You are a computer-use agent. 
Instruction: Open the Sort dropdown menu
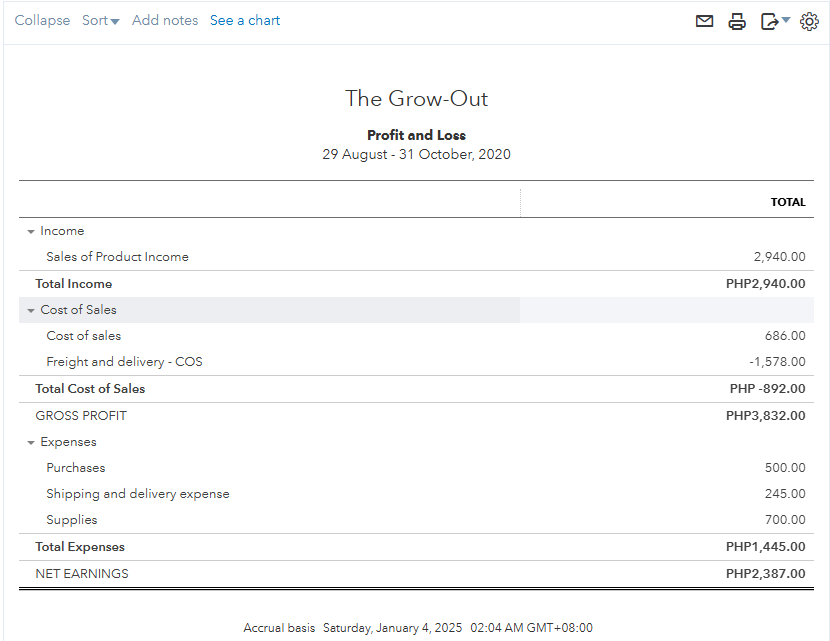coord(100,21)
